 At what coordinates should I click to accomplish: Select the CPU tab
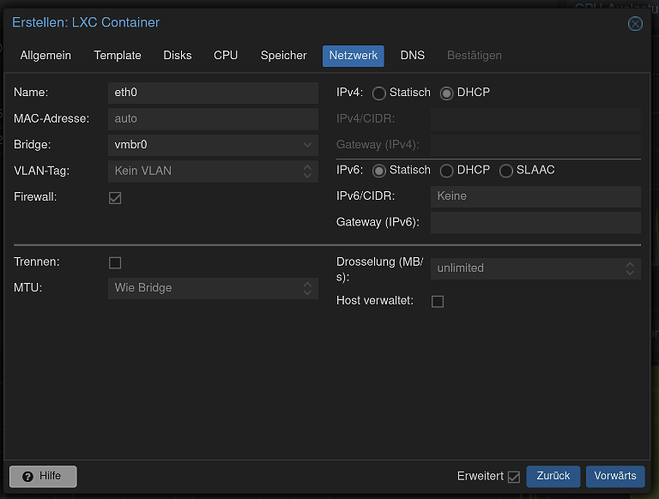226,55
